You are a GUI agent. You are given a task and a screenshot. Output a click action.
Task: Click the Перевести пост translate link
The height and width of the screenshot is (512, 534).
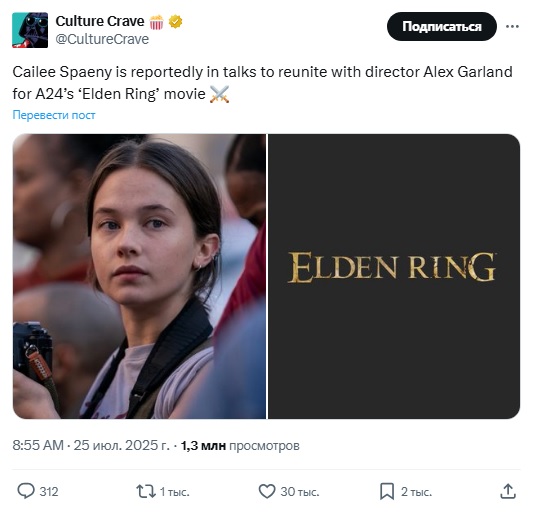pyautogui.click(x=54, y=115)
